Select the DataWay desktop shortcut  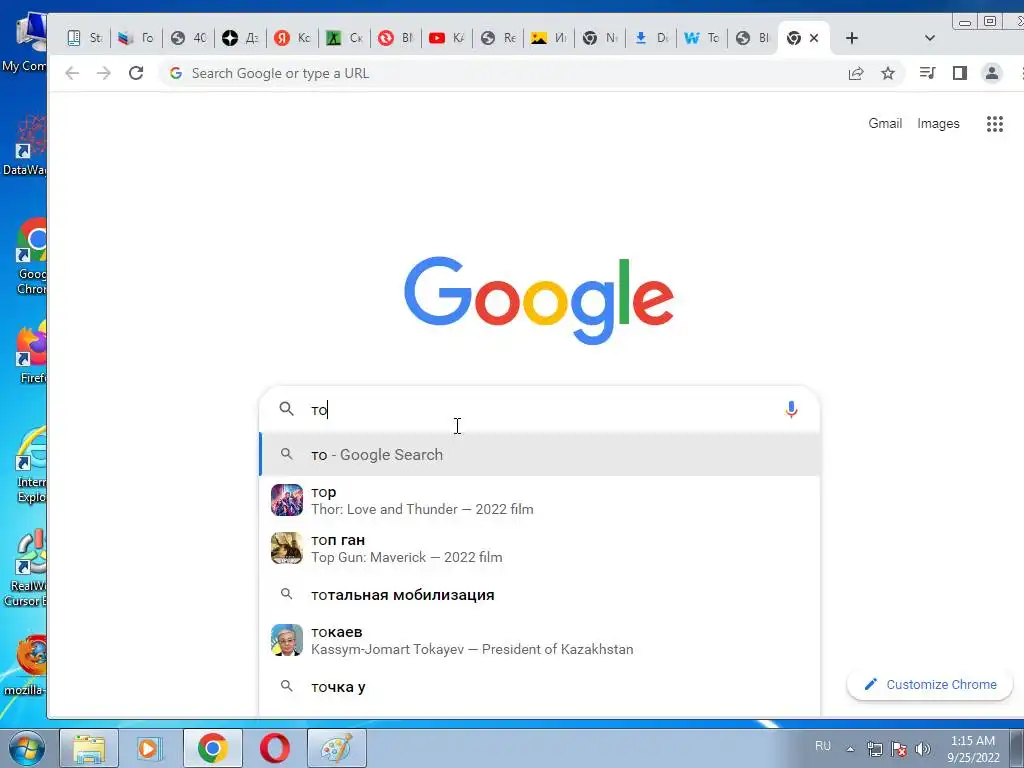[x=26, y=145]
